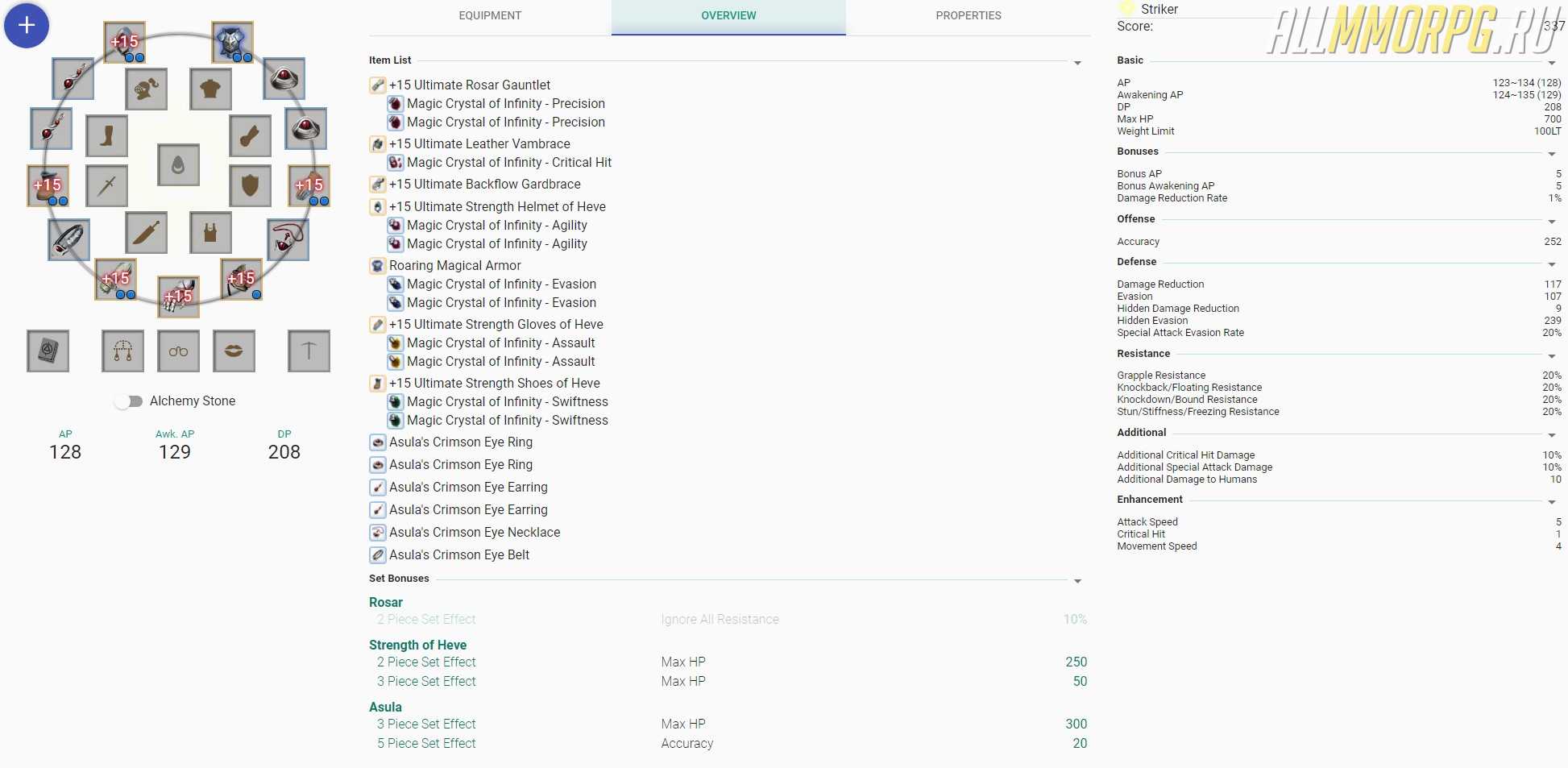
Task: Open the Properties tab
Action: tap(968, 16)
